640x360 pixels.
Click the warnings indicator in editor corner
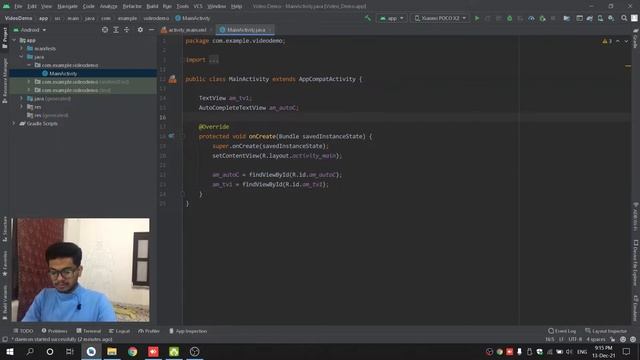tap(607, 41)
